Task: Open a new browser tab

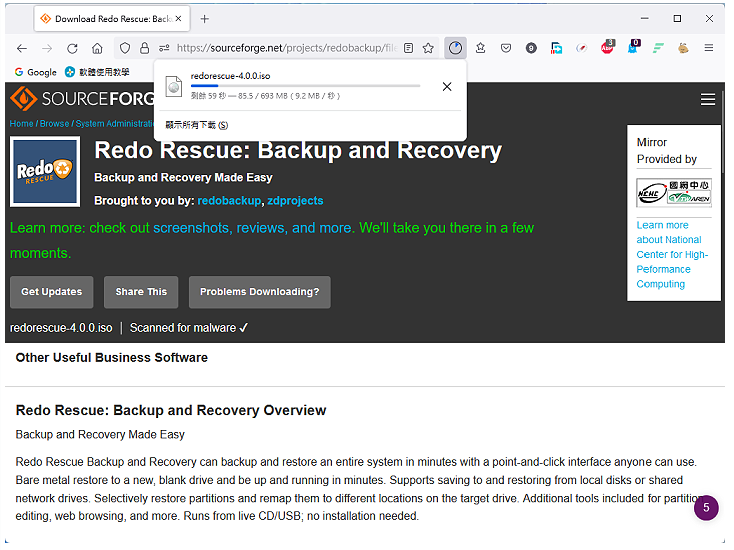Action: [x=205, y=19]
